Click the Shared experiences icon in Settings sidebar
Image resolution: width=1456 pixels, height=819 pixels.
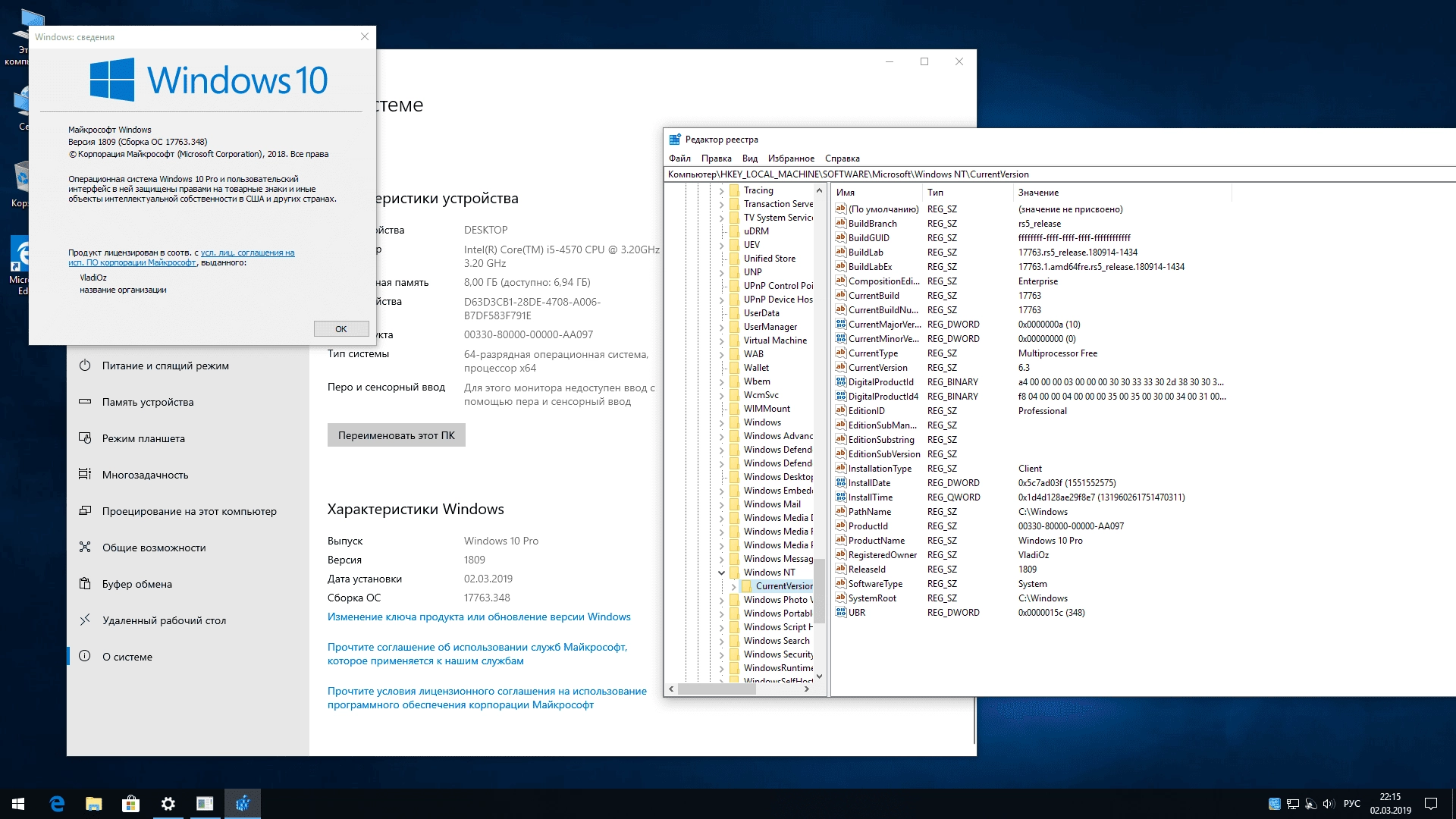(85, 548)
